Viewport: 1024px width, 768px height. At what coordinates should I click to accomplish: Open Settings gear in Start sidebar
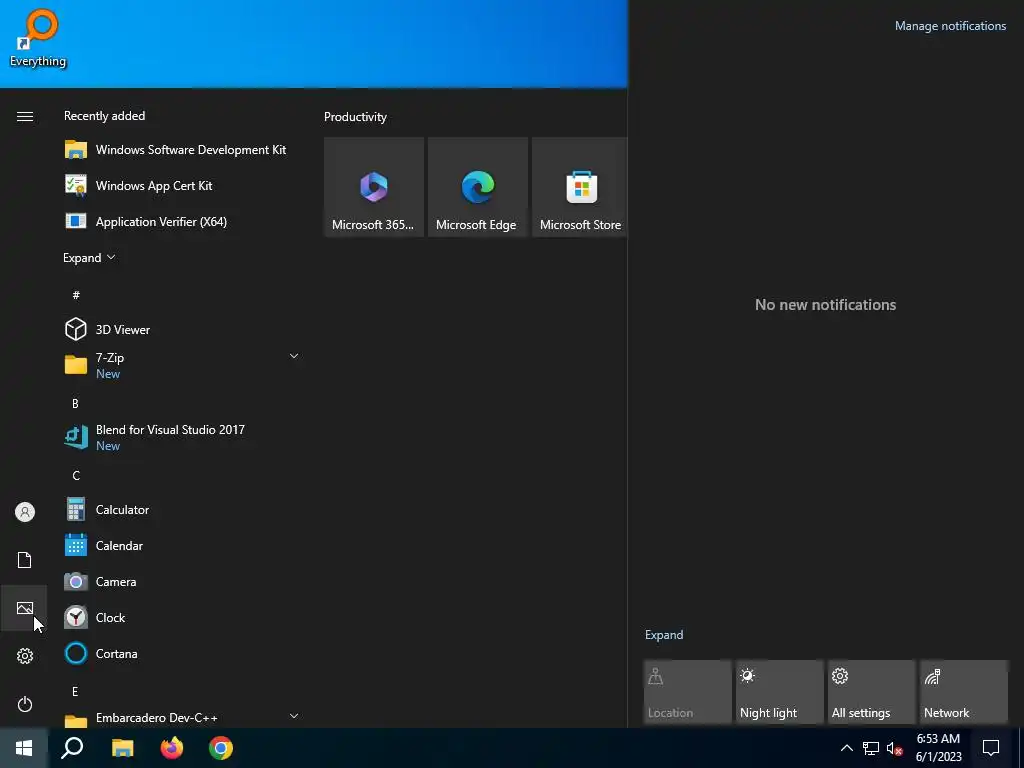(25, 656)
